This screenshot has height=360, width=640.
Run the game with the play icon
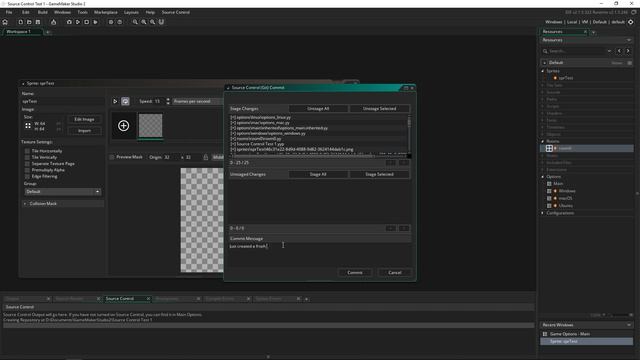click(78, 22)
